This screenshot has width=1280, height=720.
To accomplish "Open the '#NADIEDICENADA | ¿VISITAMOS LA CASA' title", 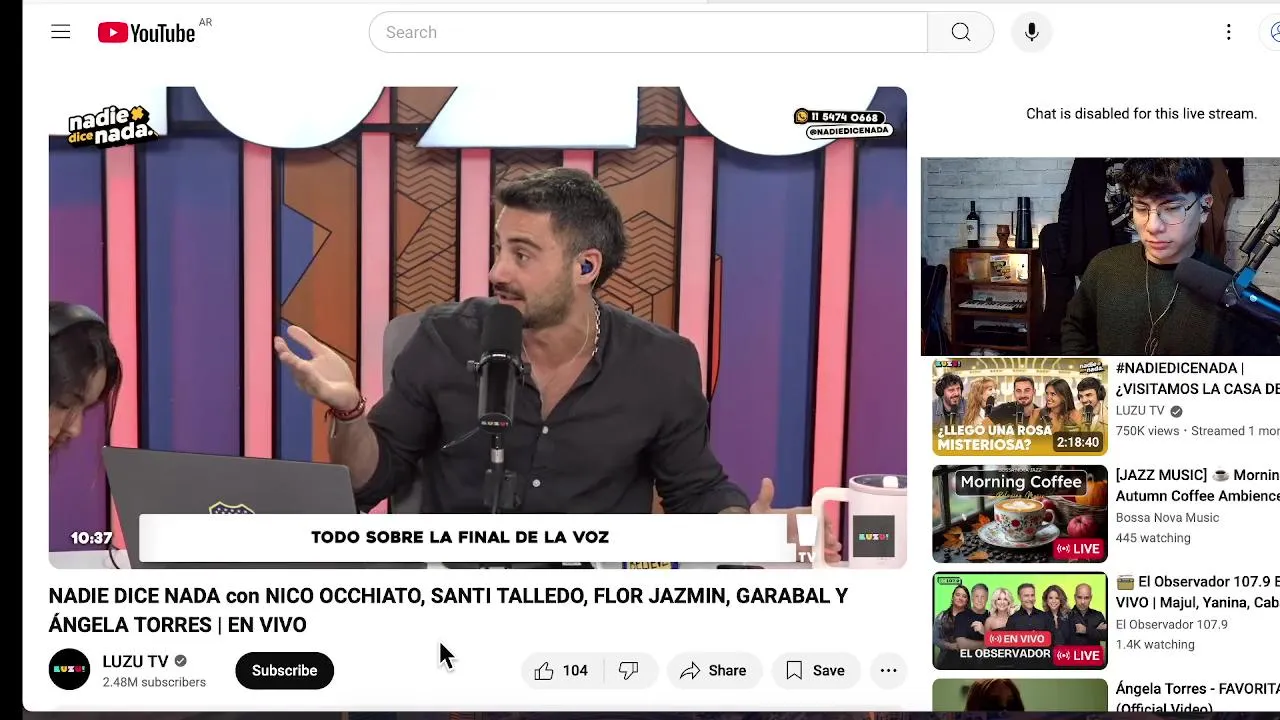I will 1198,378.
